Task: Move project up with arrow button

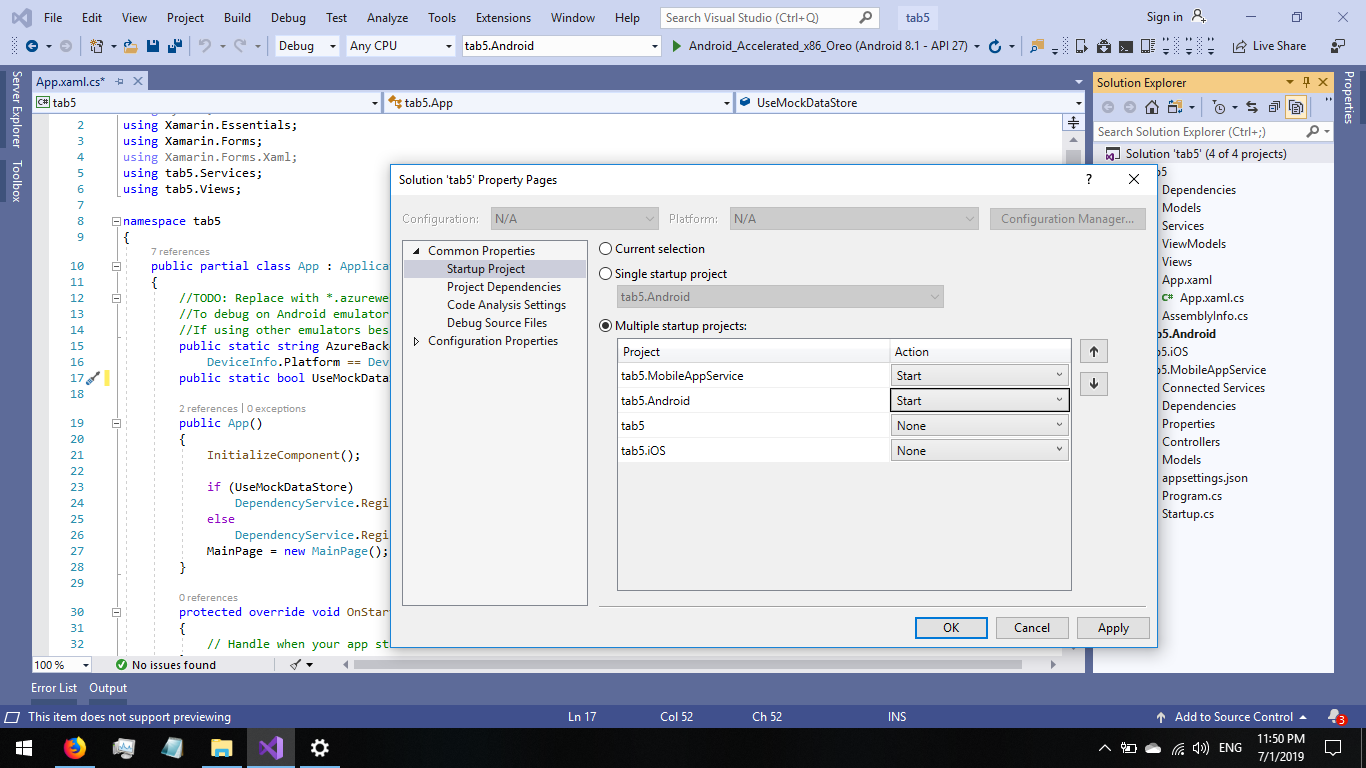Action: pyautogui.click(x=1093, y=352)
